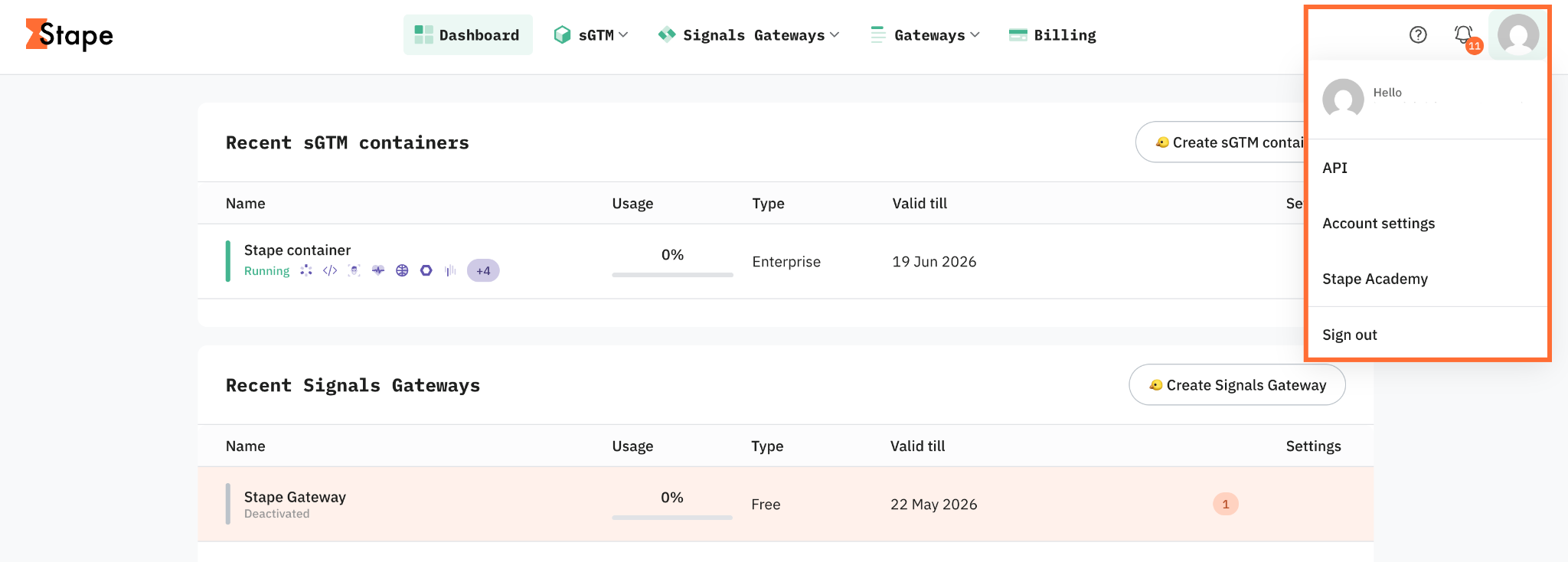
Task: Click the Stape logo
Action: [x=70, y=34]
